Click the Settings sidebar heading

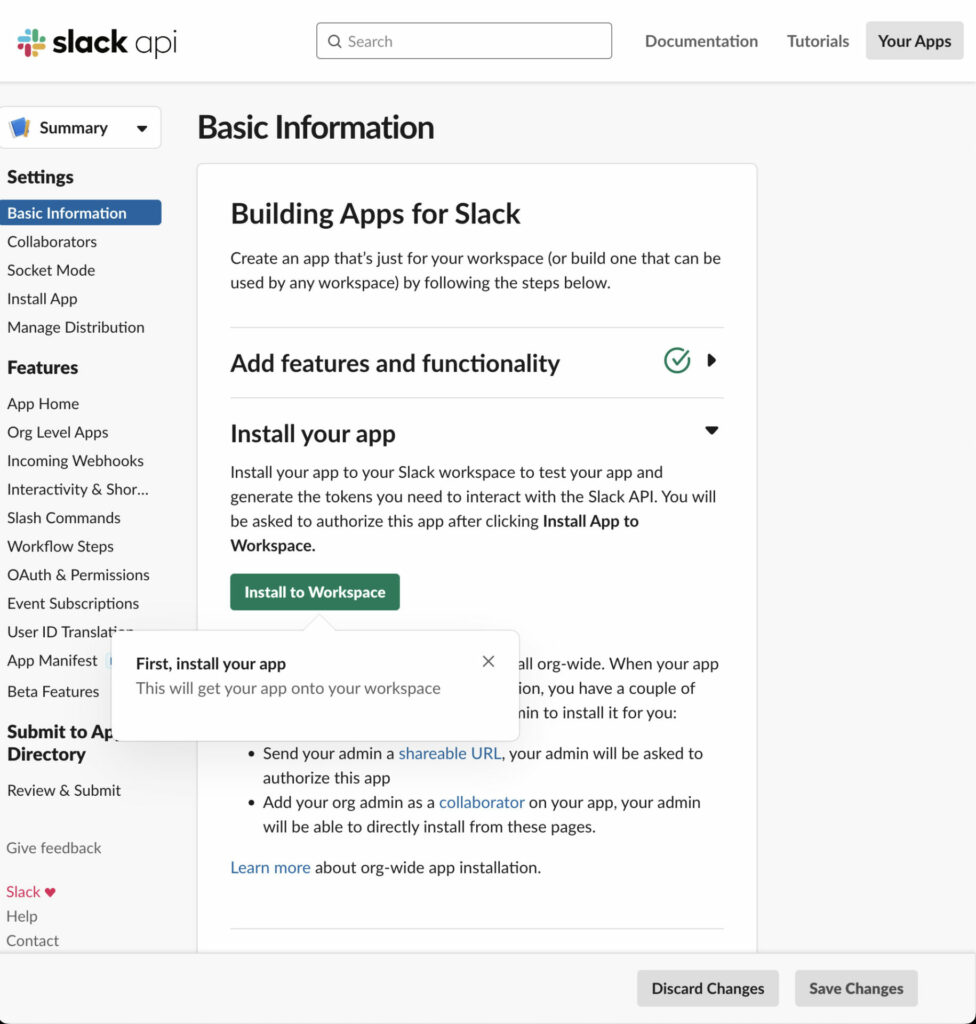click(41, 177)
